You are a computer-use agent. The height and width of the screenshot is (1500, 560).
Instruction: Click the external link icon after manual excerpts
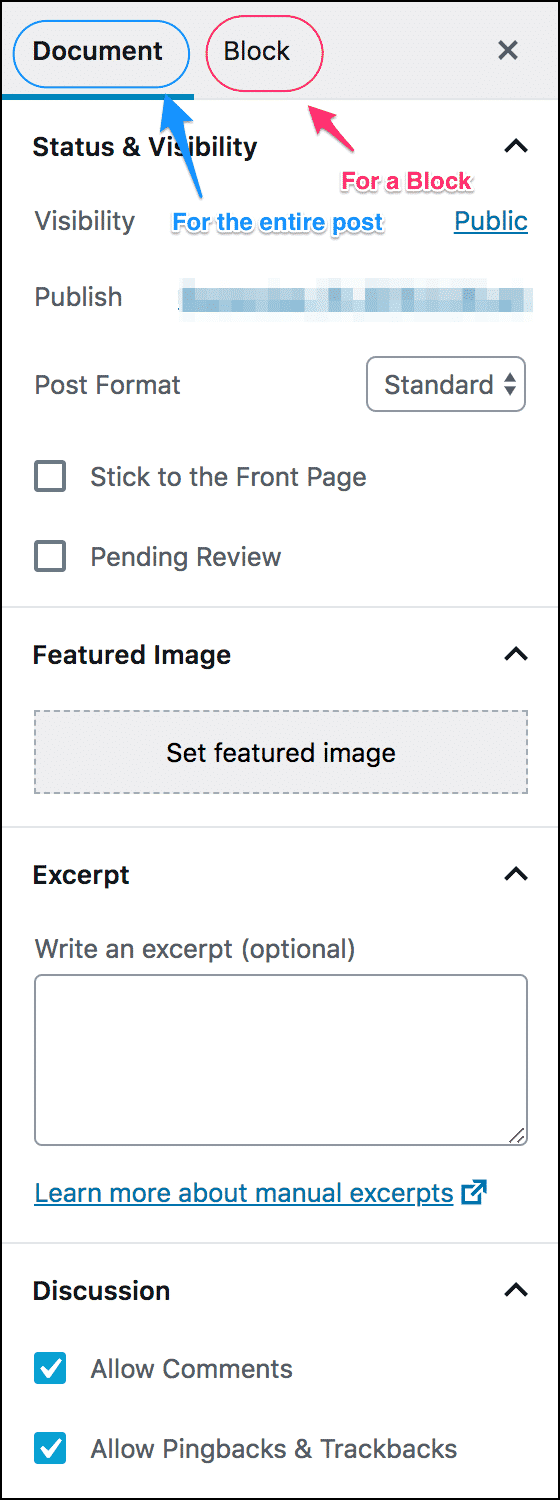click(474, 1192)
